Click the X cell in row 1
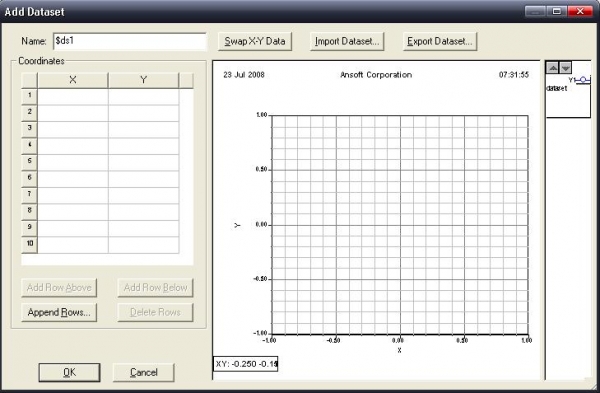The image size is (600, 393). click(73, 96)
